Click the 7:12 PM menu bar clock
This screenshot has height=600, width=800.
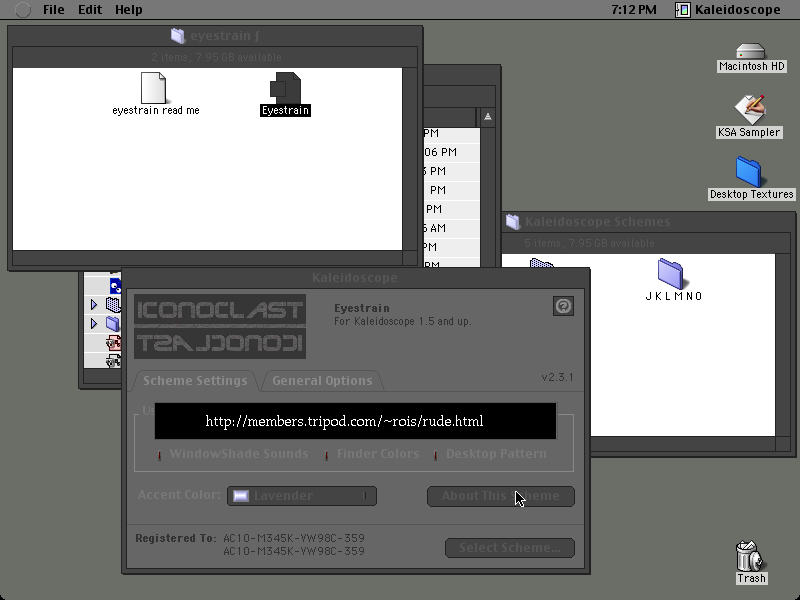click(634, 10)
